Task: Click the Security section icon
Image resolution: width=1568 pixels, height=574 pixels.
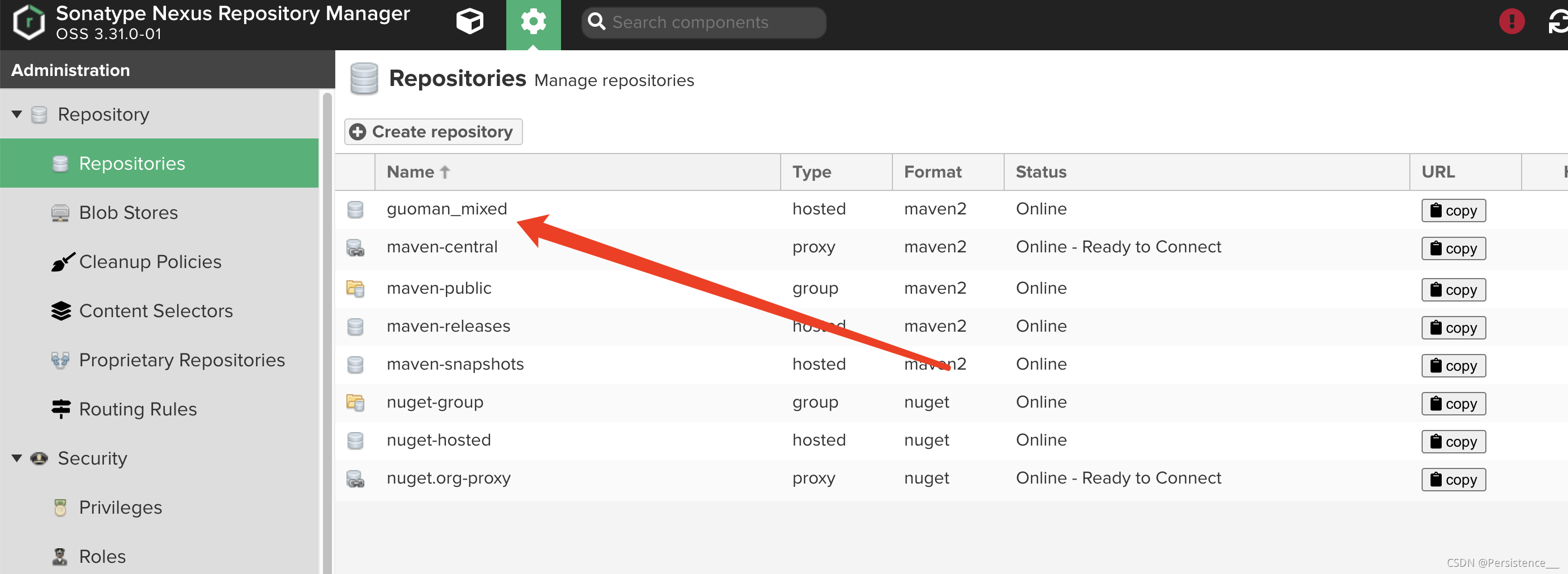Action: tap(39, 458)
